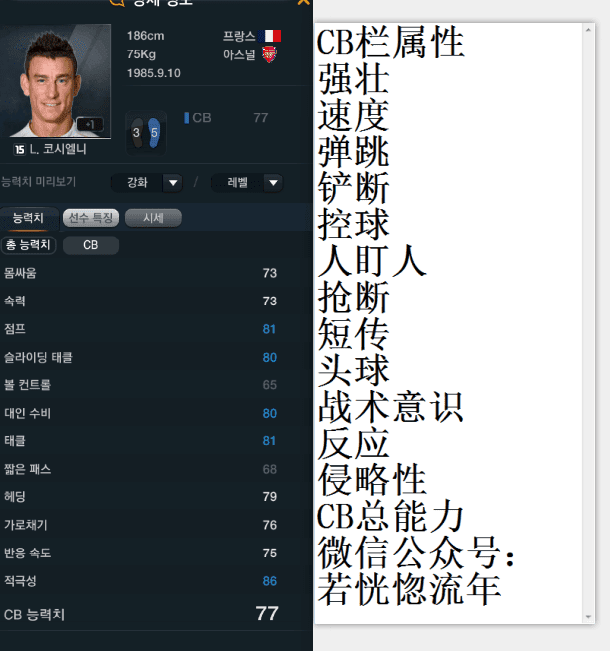610x651 pixels.
Task: Switch to the 능력치 tab
Action: [28, 218]
